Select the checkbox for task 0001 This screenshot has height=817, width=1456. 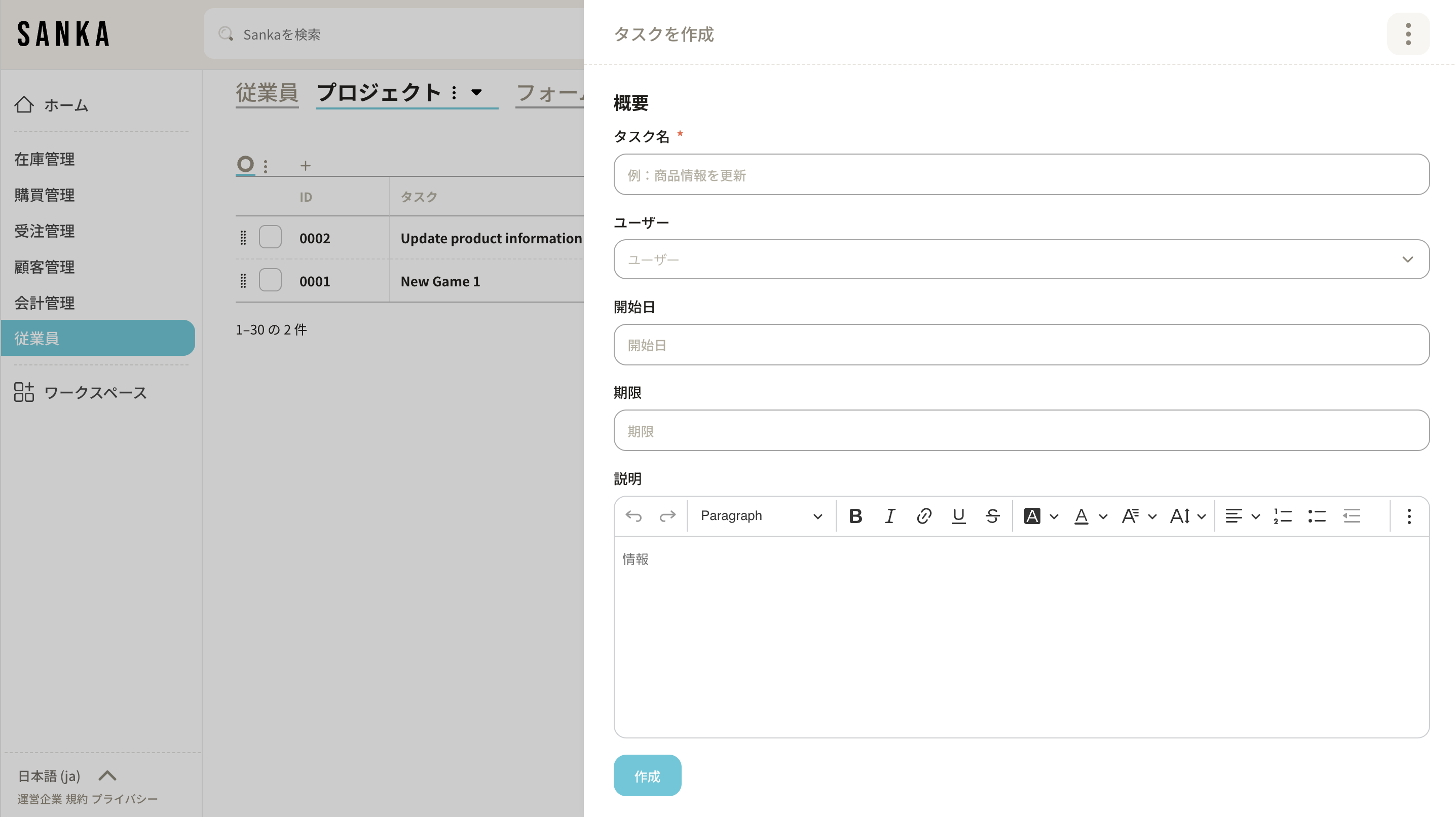click(270, 280)
